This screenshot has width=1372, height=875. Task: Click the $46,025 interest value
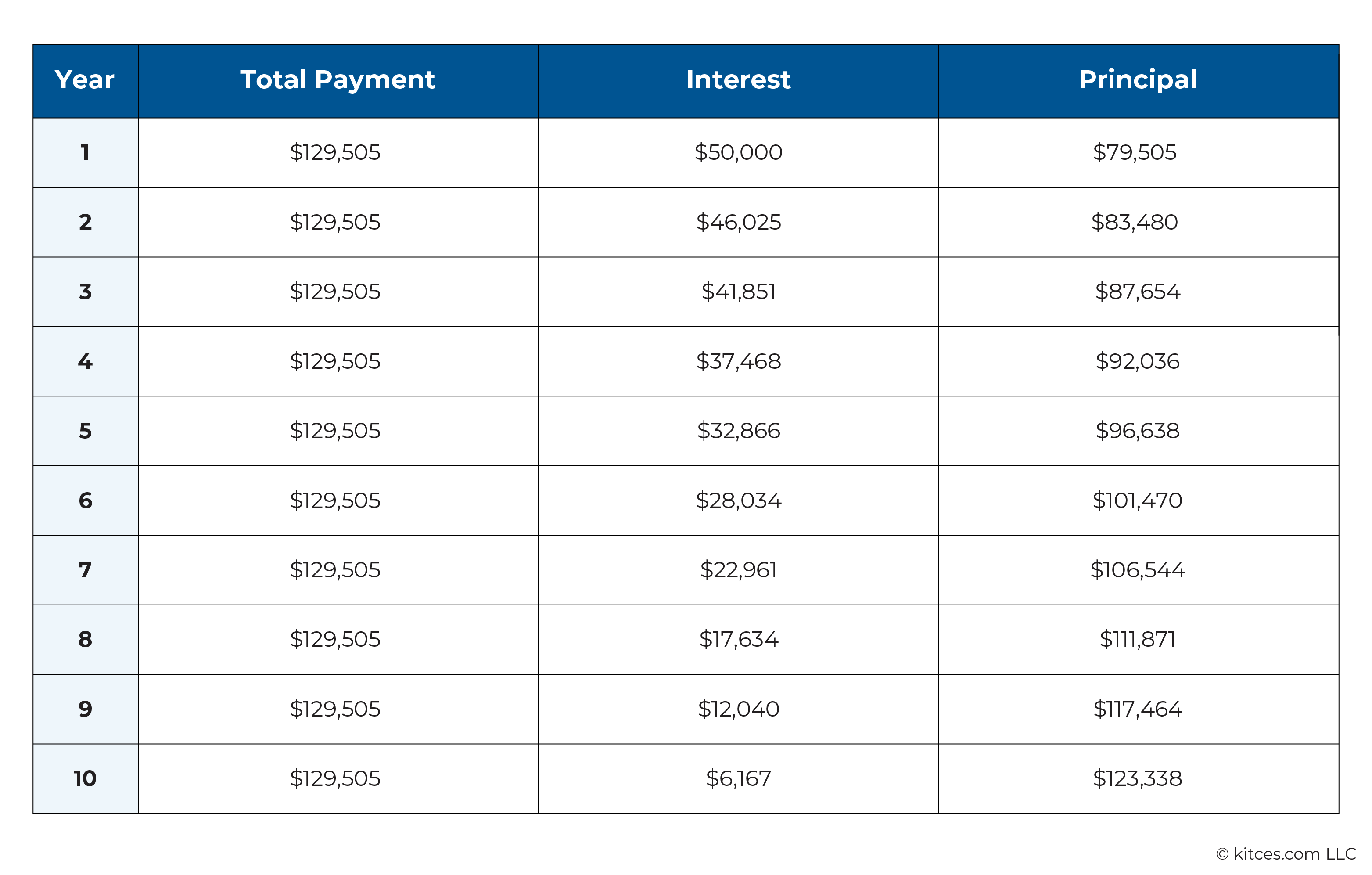[738, 222]
